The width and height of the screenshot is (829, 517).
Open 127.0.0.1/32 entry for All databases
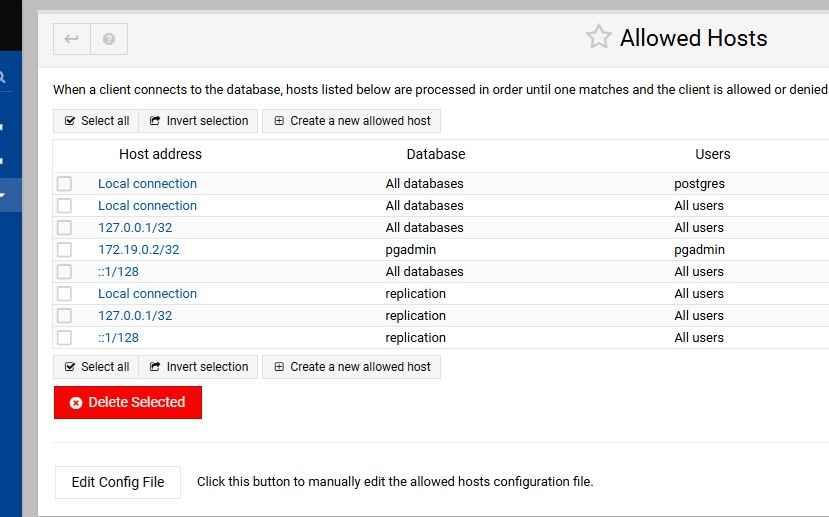[135, 228]
